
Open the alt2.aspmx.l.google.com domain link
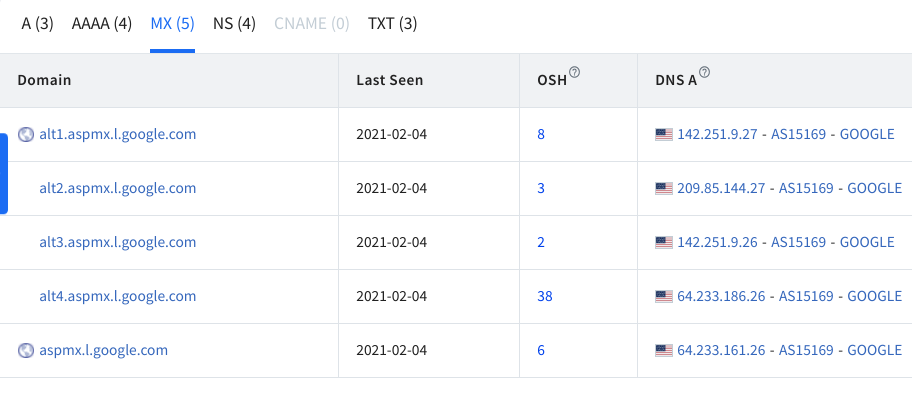[117, 189]
